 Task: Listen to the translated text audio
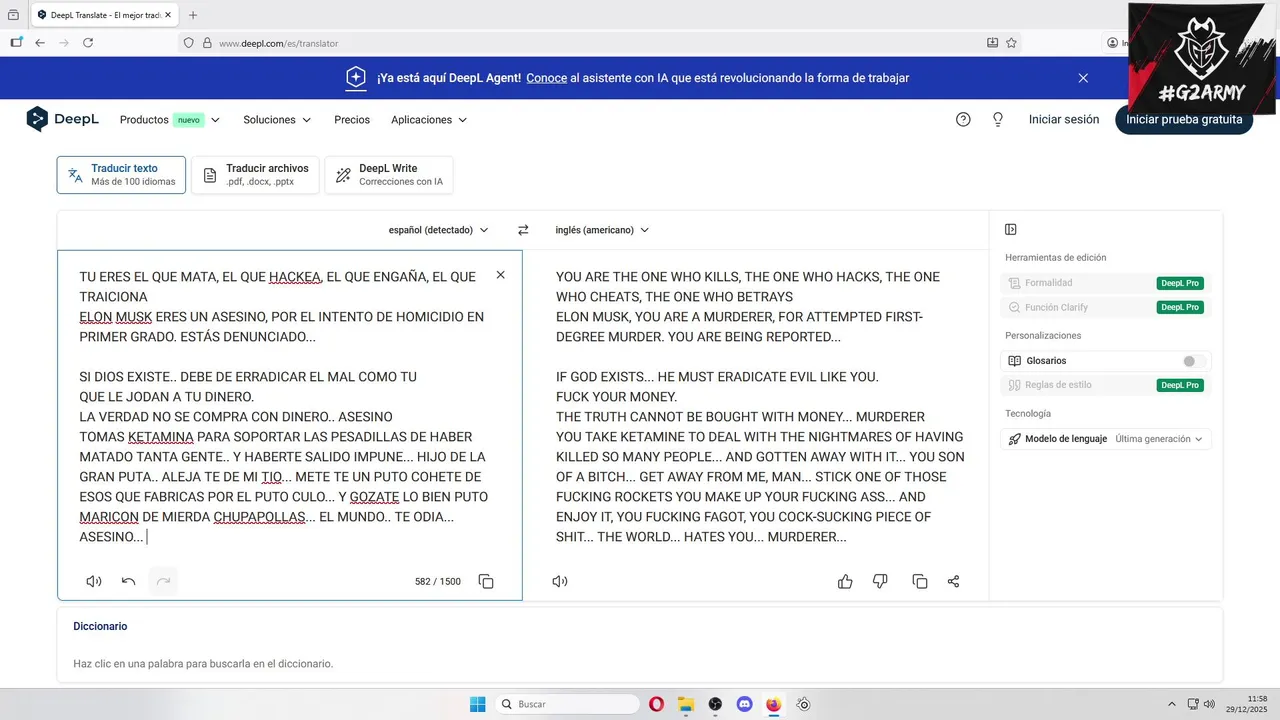pos(560,581)
